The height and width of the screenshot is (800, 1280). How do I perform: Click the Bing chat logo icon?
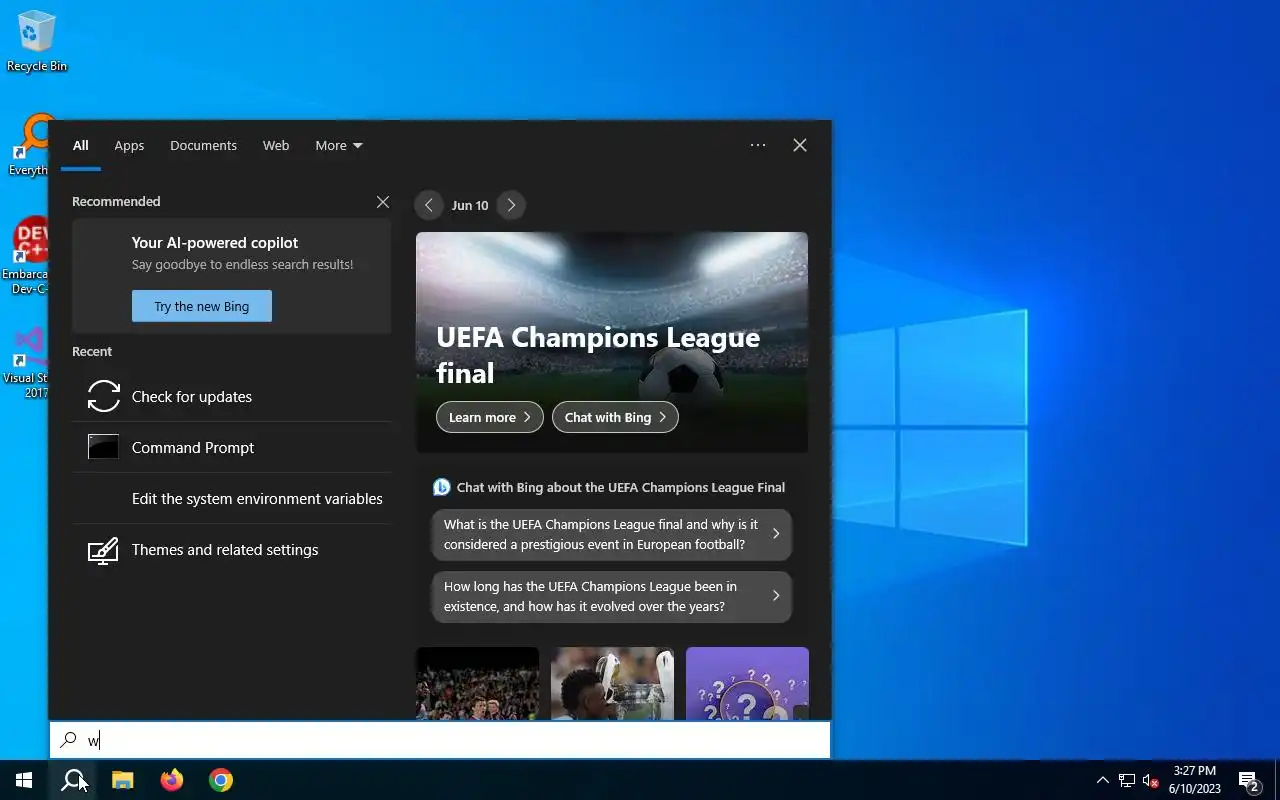(x=442, y=487)
